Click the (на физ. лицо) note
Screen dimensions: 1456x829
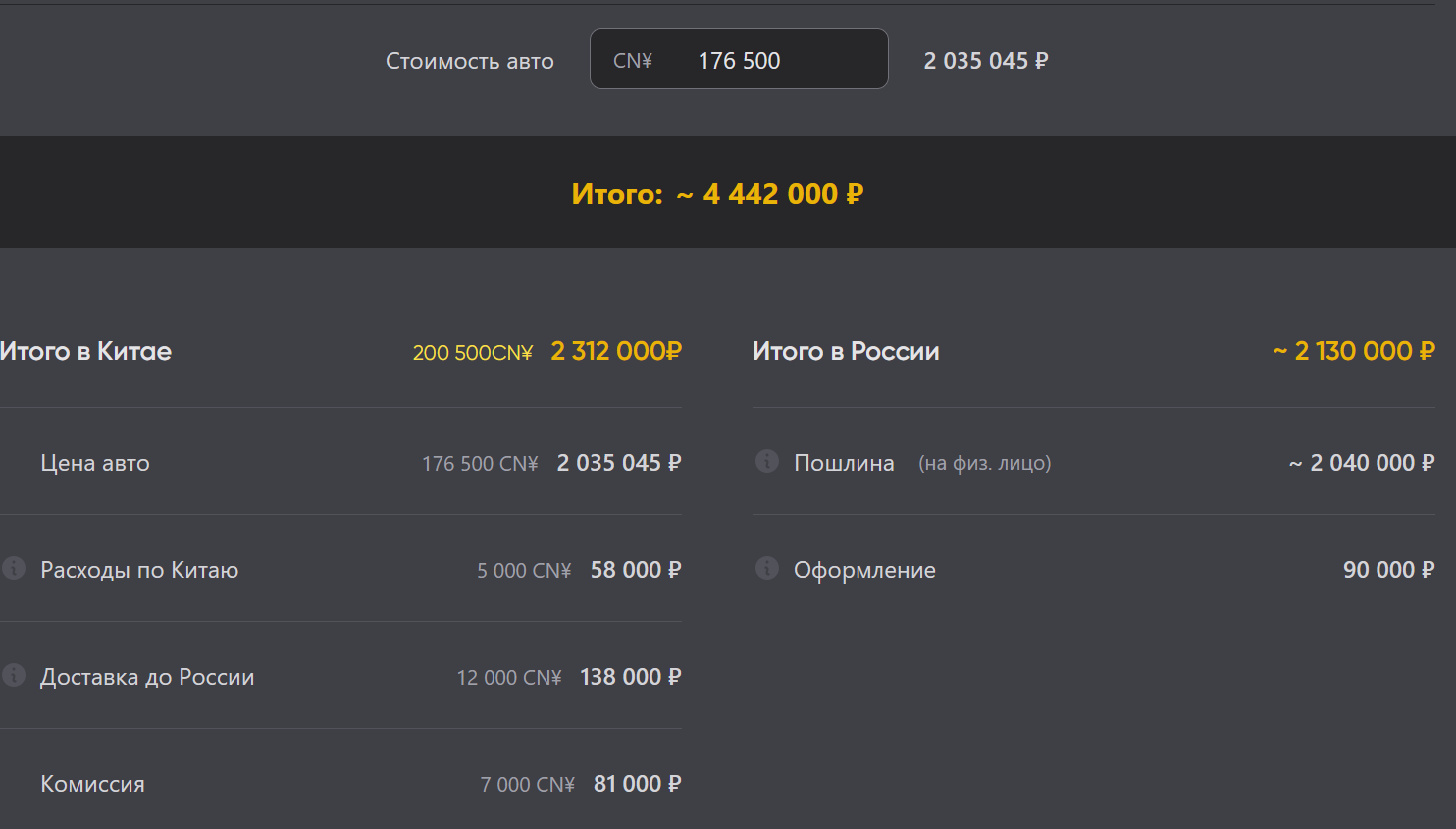coord(984,463)
